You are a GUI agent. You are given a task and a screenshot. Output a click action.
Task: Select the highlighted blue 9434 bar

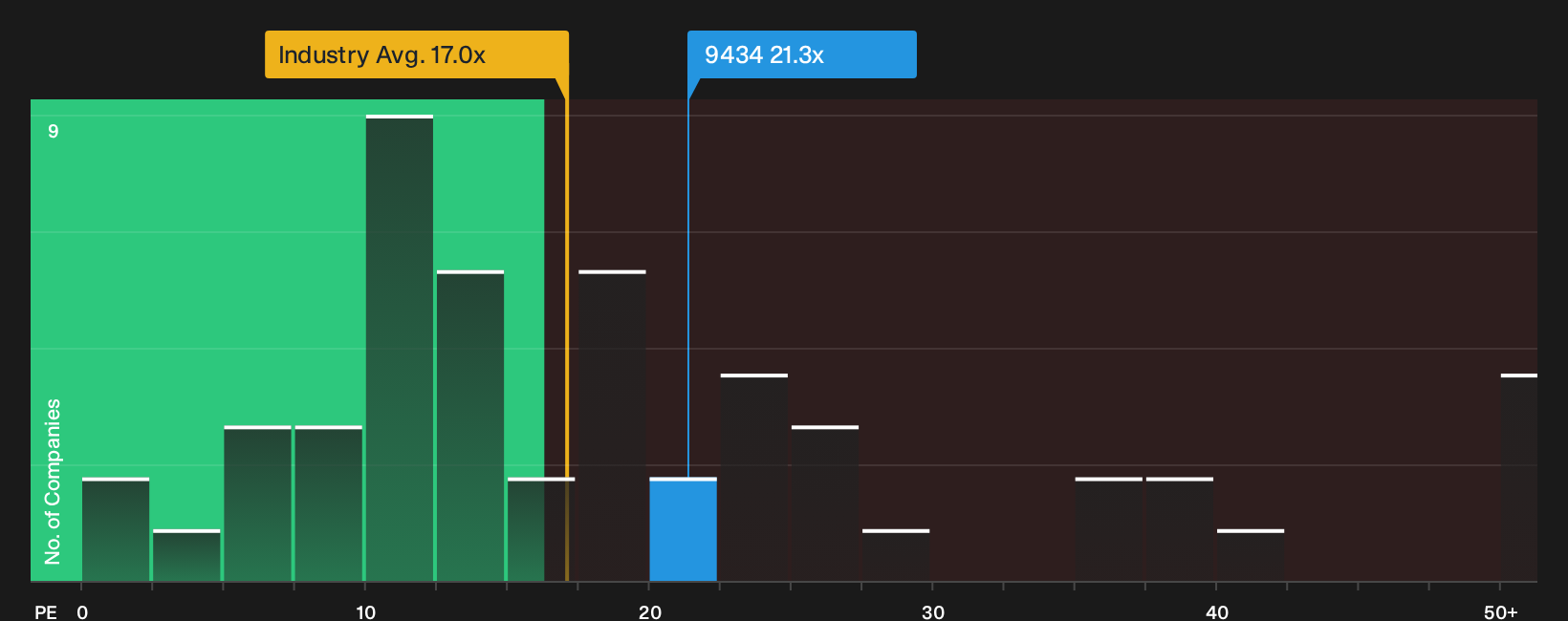(x=683, y=529)
